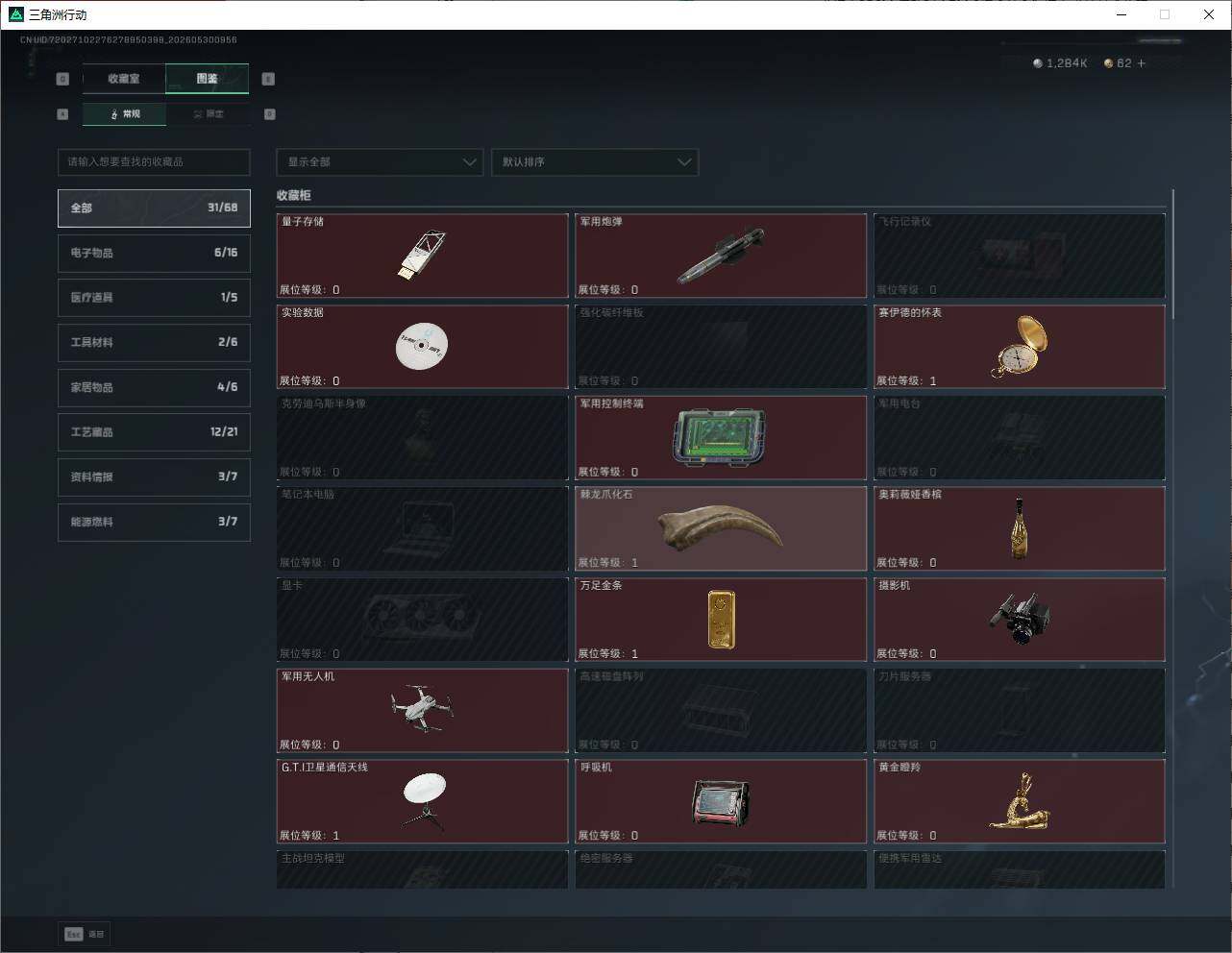
Task: Open the 摄影机 camera item
Action: click(x=1020, y=620)
